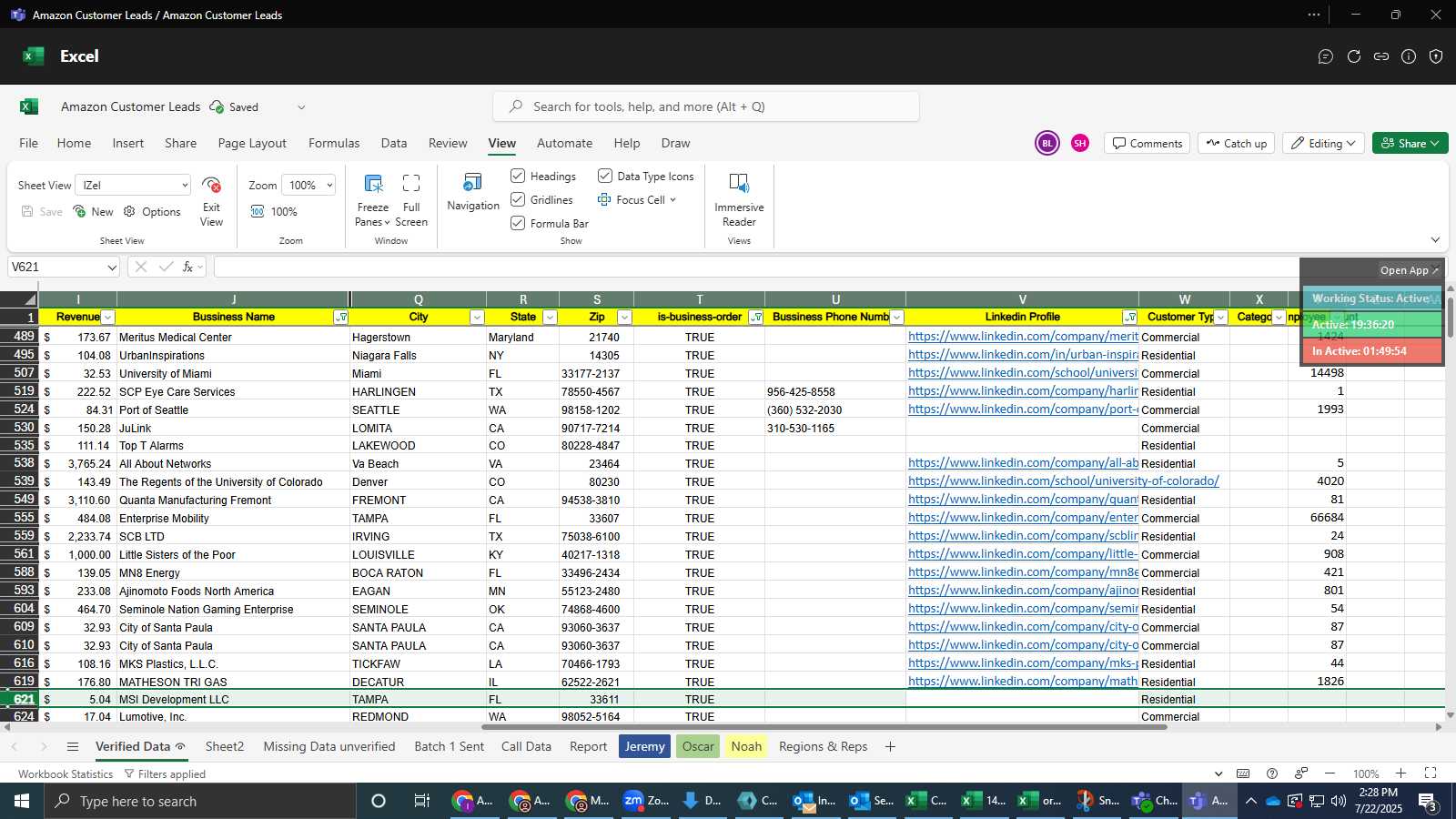Image resolution: width=1456 pixels, height=819 pixels.
Task: Switch to the Data ribbon tab
Action: pos(394,143)
